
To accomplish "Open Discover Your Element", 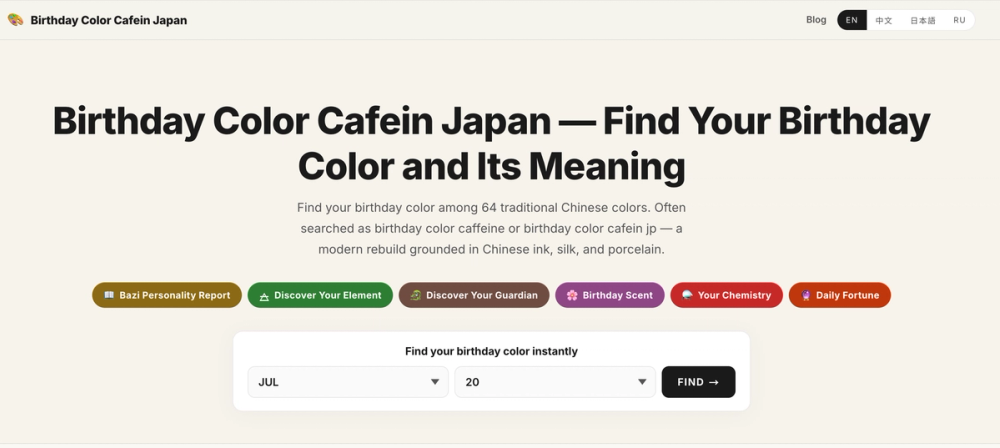I will [320, 295].
